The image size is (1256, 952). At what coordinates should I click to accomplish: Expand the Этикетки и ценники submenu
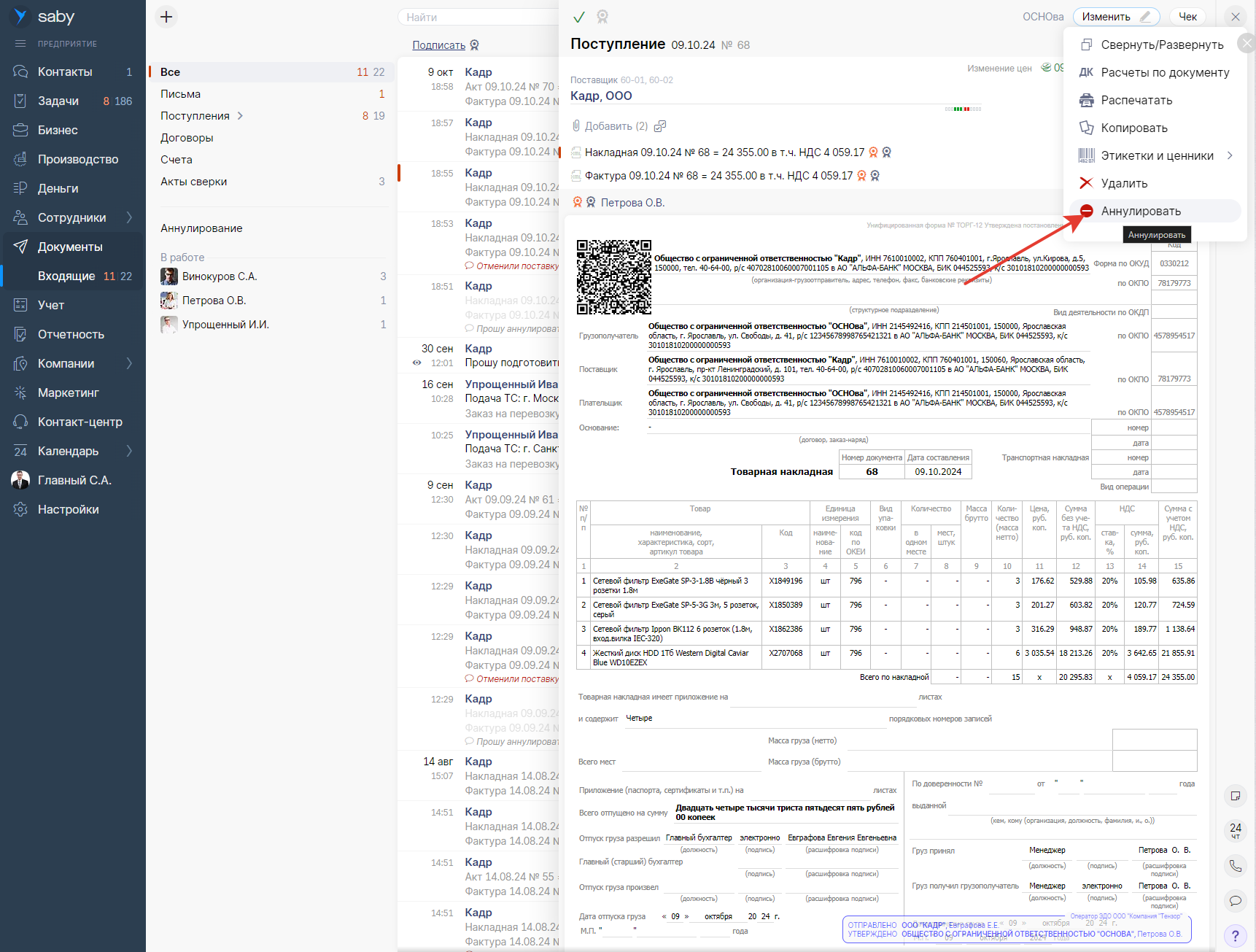[1230, 155]
